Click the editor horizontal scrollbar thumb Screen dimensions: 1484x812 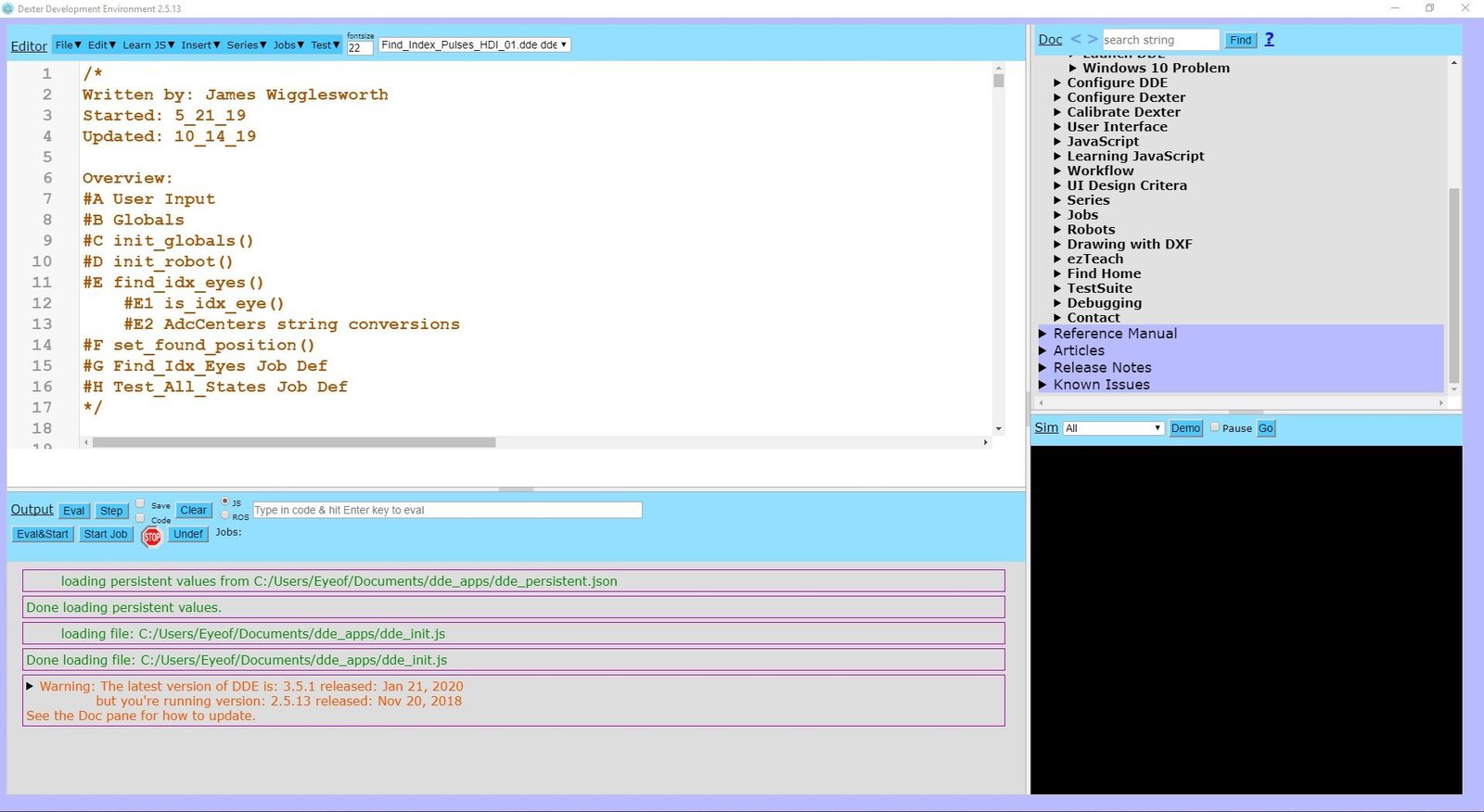tap(294, 442)
